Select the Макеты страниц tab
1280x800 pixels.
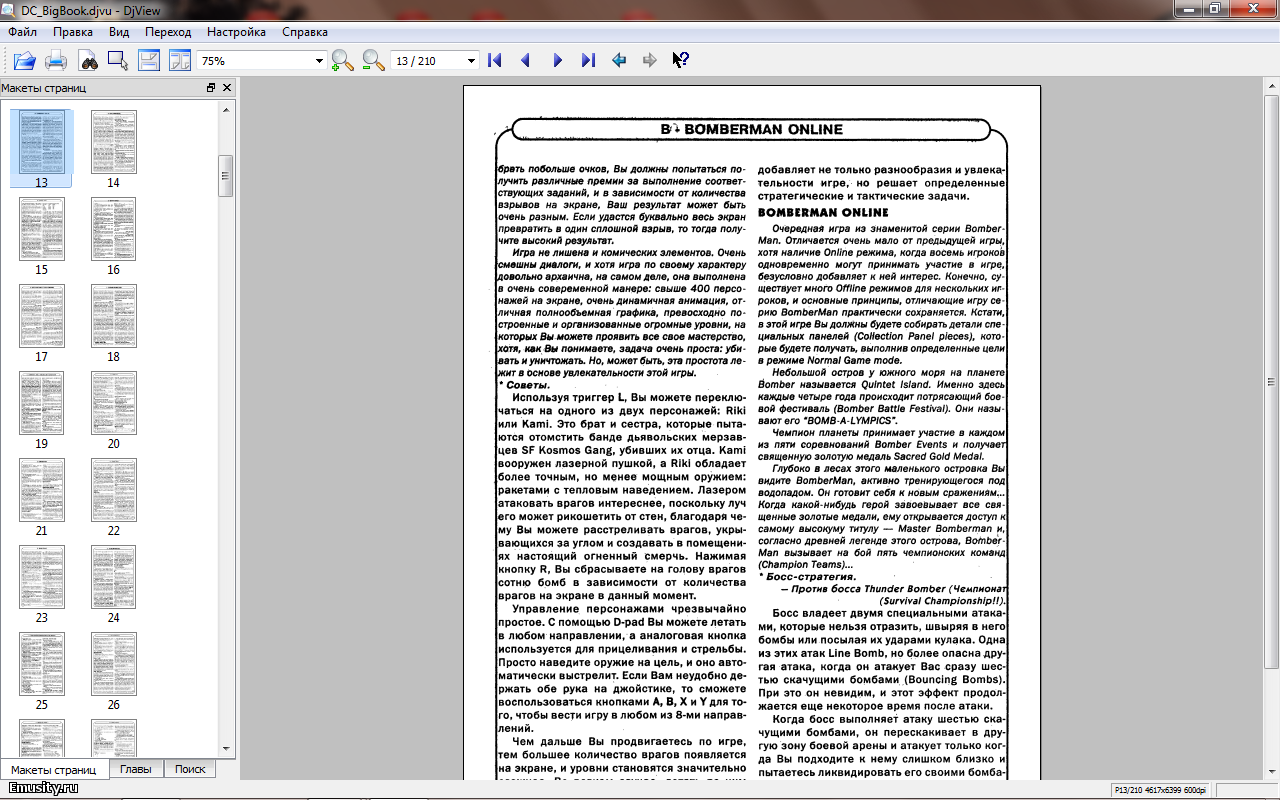coord(54,769)
